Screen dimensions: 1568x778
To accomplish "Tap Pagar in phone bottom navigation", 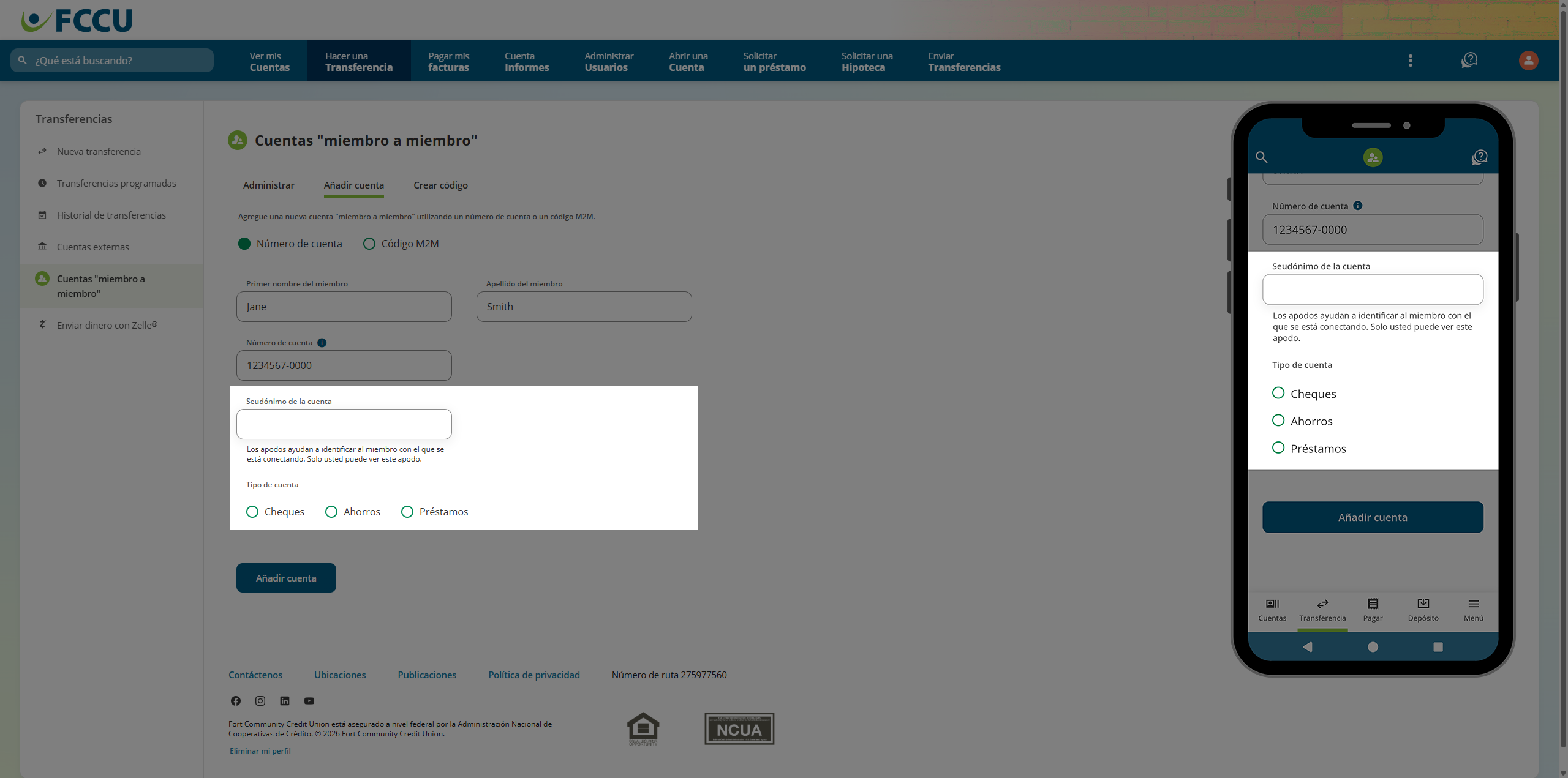I will point(1373,610).
